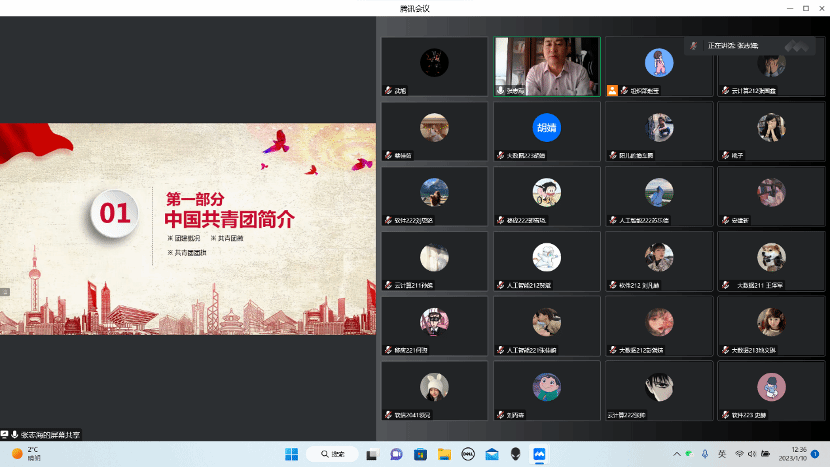Select the active speaker's video tile
Screen dimensions: 830x468
(x=547, y=66)
